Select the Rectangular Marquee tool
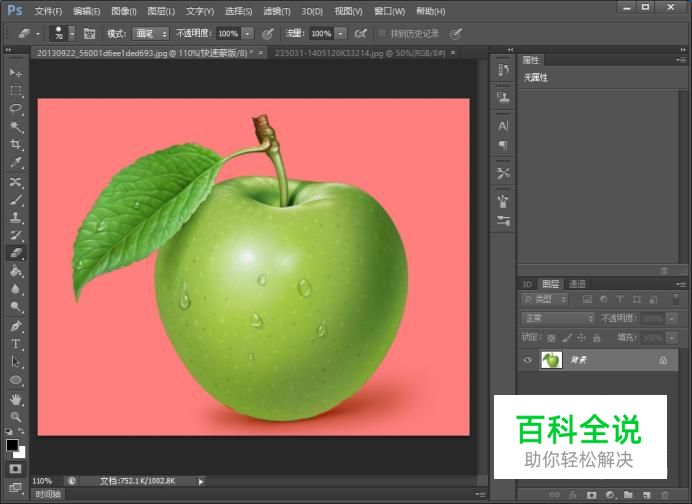Screen dimensions: 692x504 (x=16, y=91)
